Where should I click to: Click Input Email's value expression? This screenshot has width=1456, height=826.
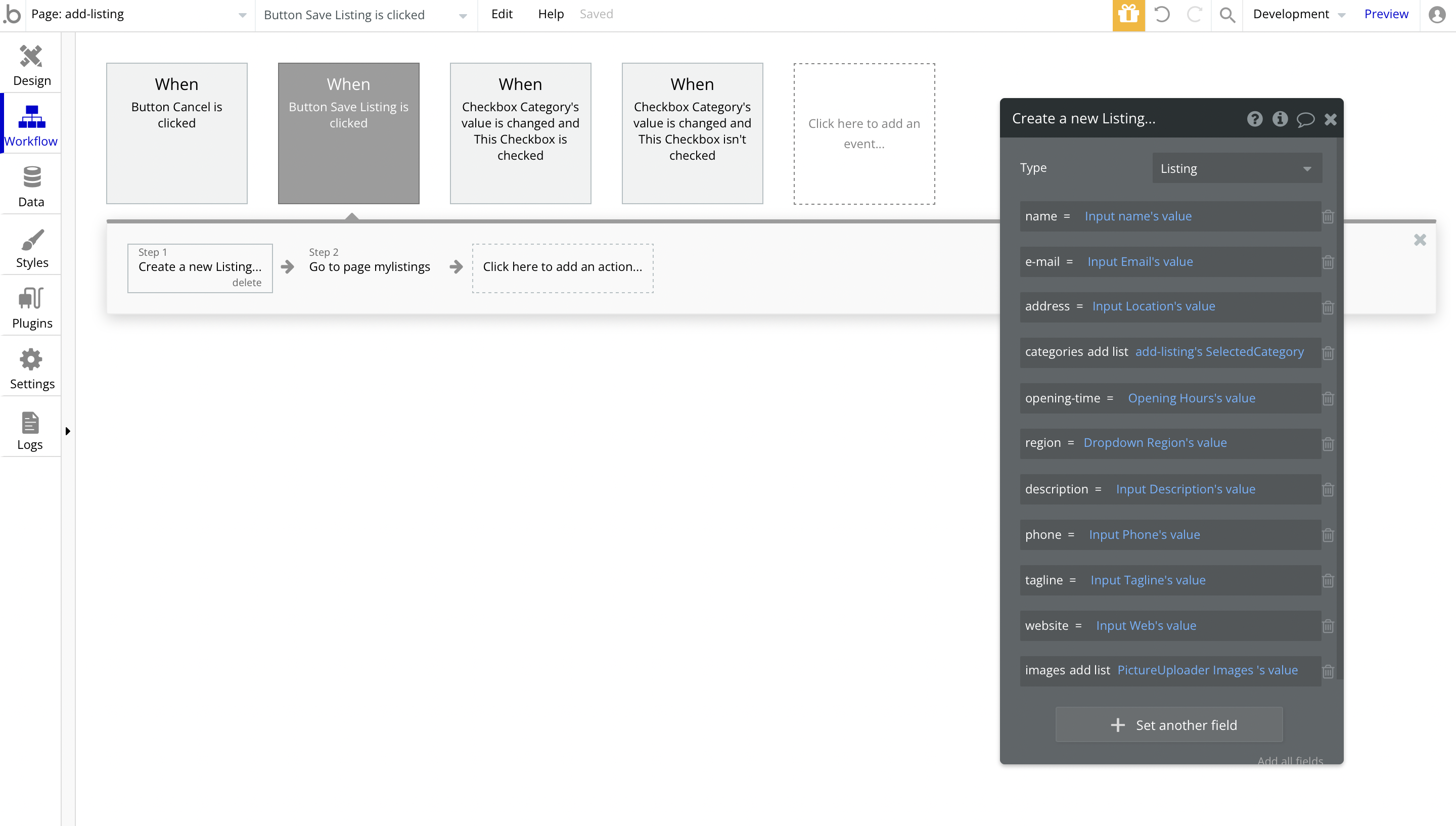click(1140, 261)
